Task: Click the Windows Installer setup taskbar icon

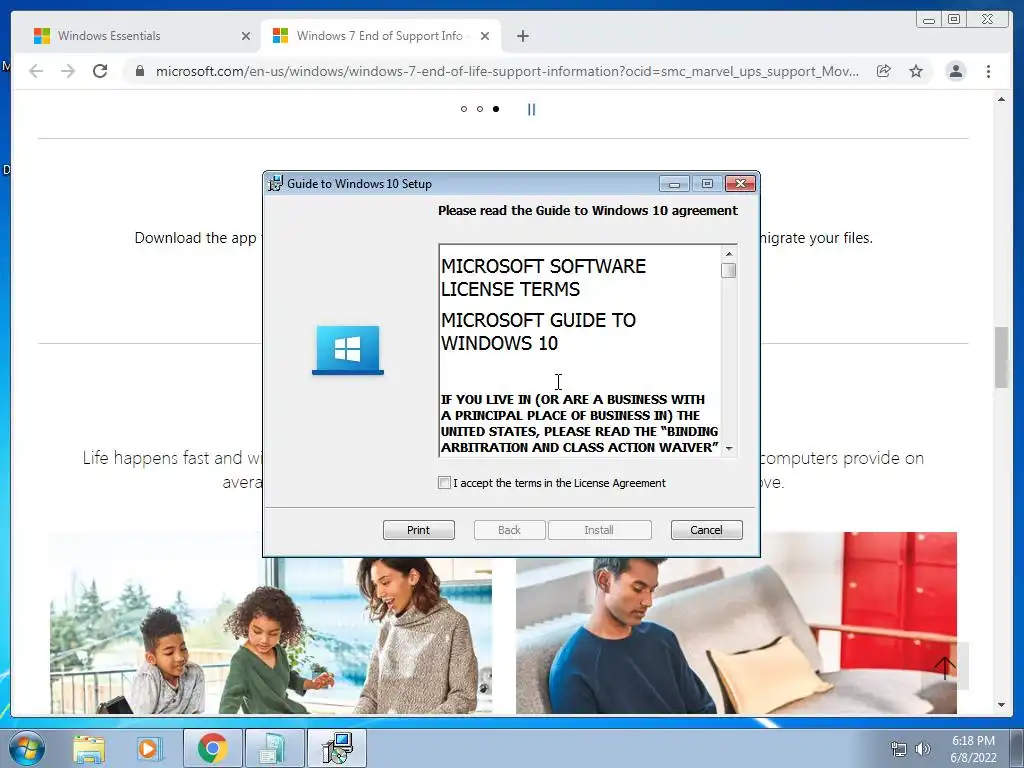Action: 336,748
